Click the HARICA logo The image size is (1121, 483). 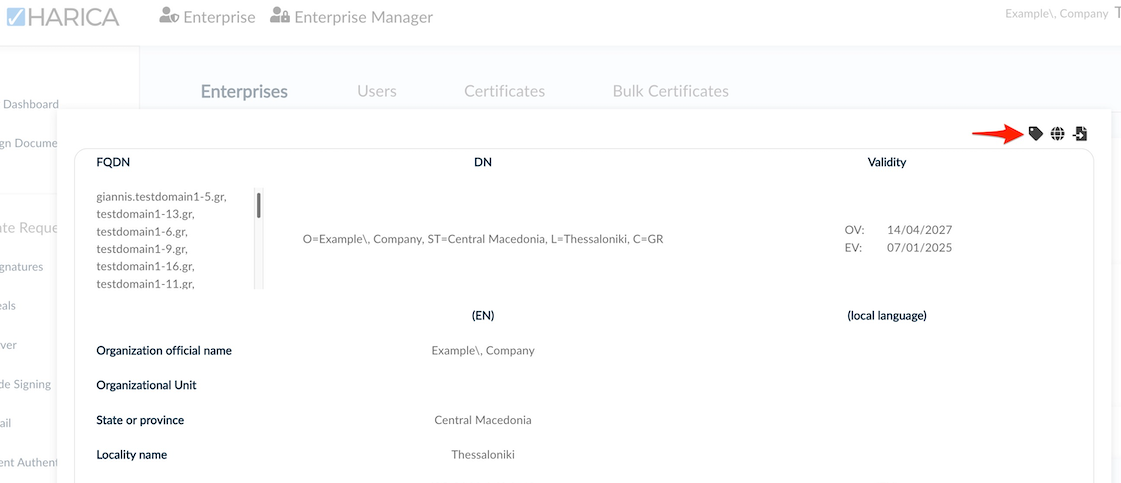pos(61,17)
